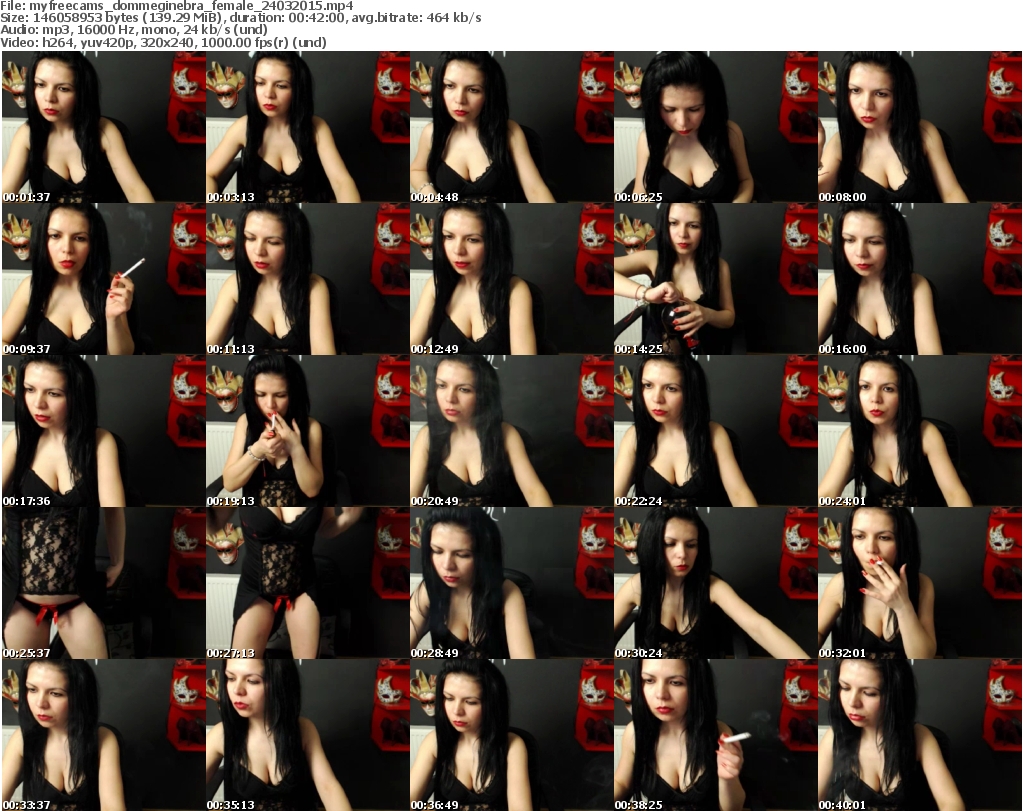This screenshot has height=811, width=1024.
Task: Open the frame stamped 00:08:00
Action: pyautogui.click(x=920, y=127)
